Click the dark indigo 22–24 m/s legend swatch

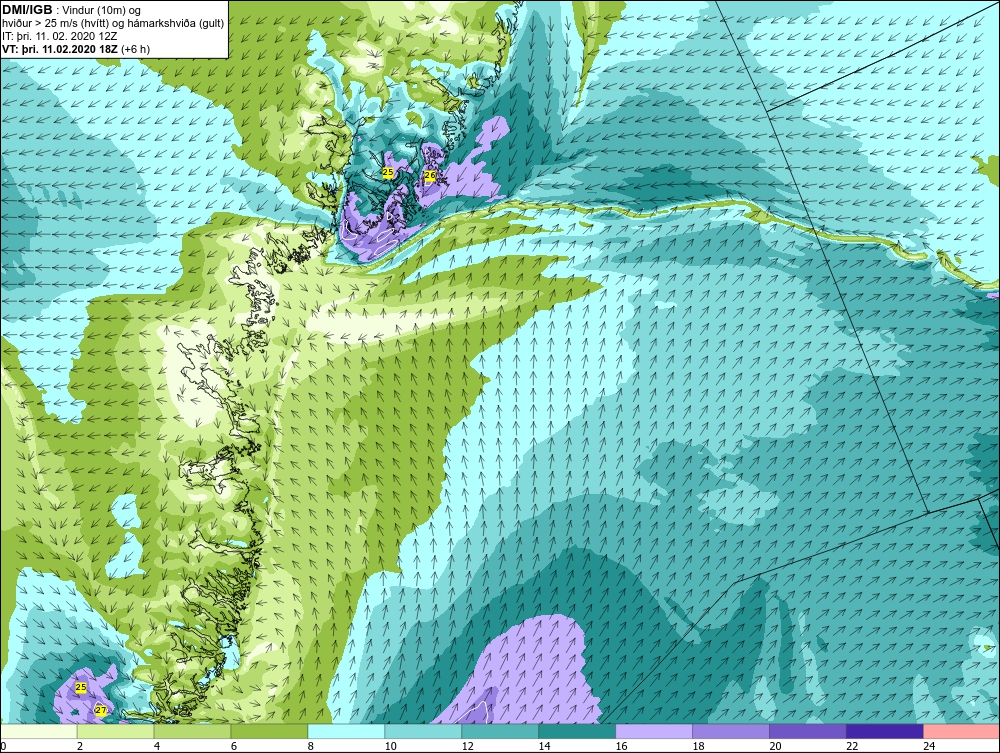(885, 731)
